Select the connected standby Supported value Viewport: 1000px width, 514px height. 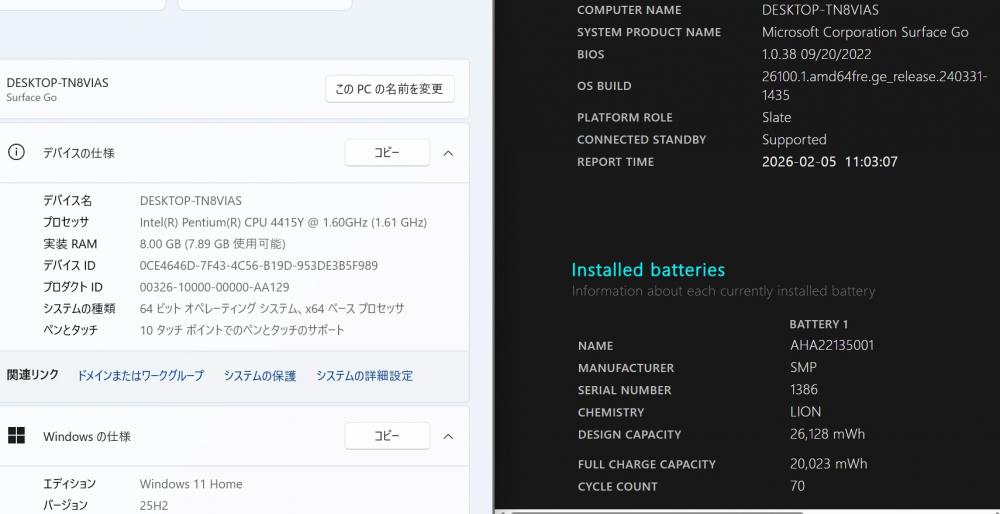pyautogui.click(x=794, y=140)
